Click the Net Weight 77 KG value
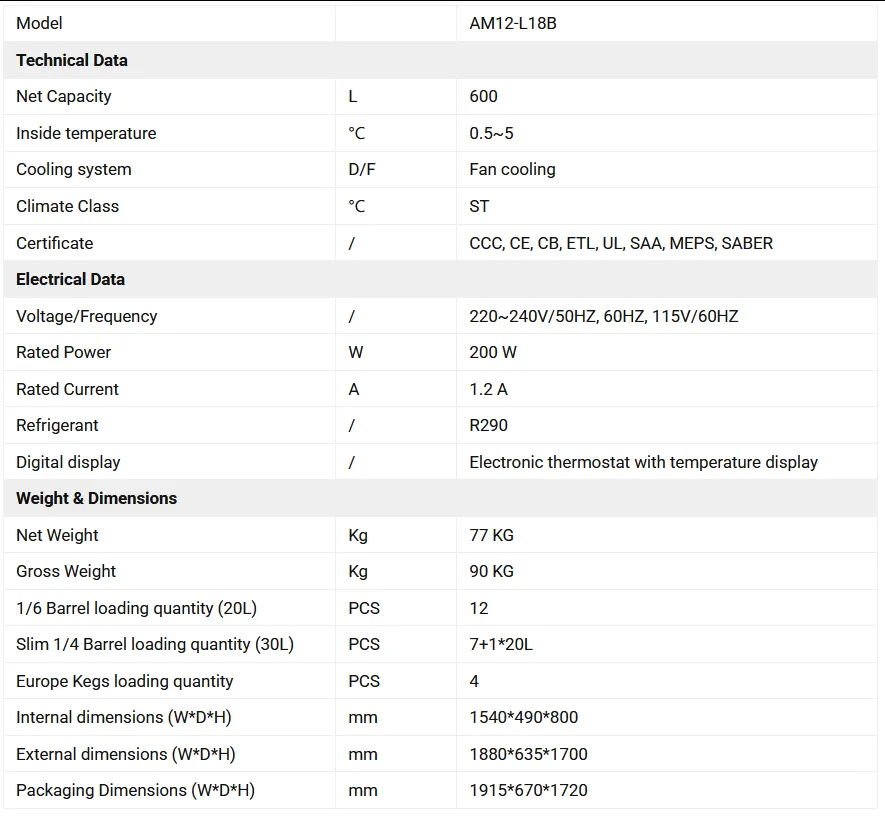 coord(491,535)
